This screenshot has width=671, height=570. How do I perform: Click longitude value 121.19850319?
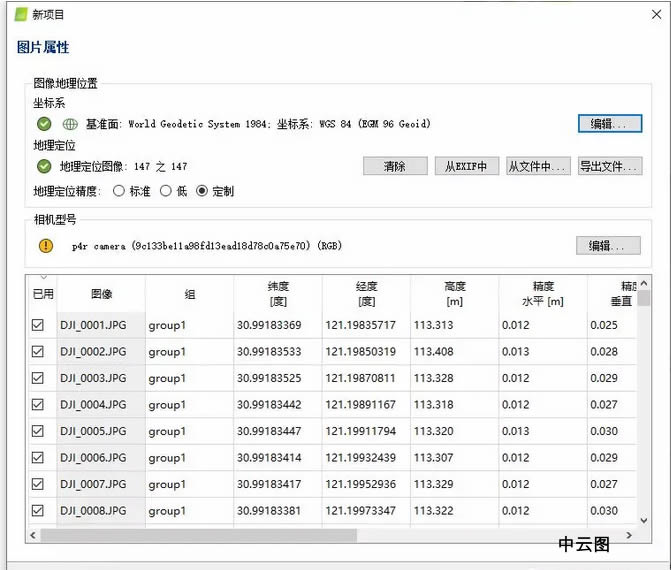click(x=360, y=352)
